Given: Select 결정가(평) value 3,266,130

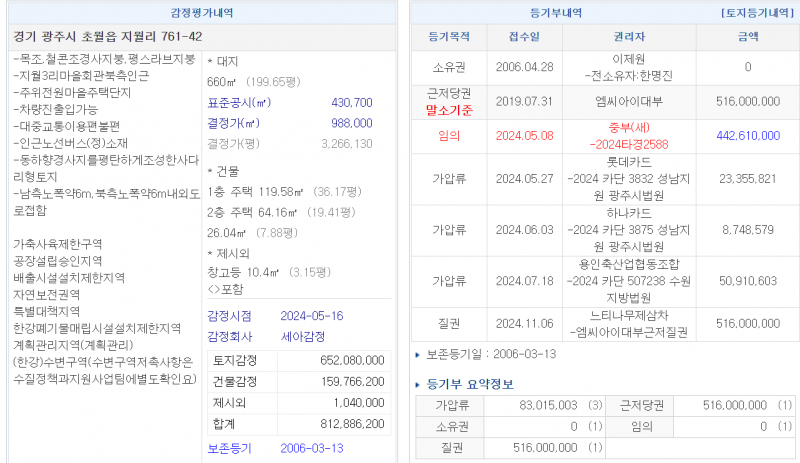Looking at the screenshot, I should point(347,144).
